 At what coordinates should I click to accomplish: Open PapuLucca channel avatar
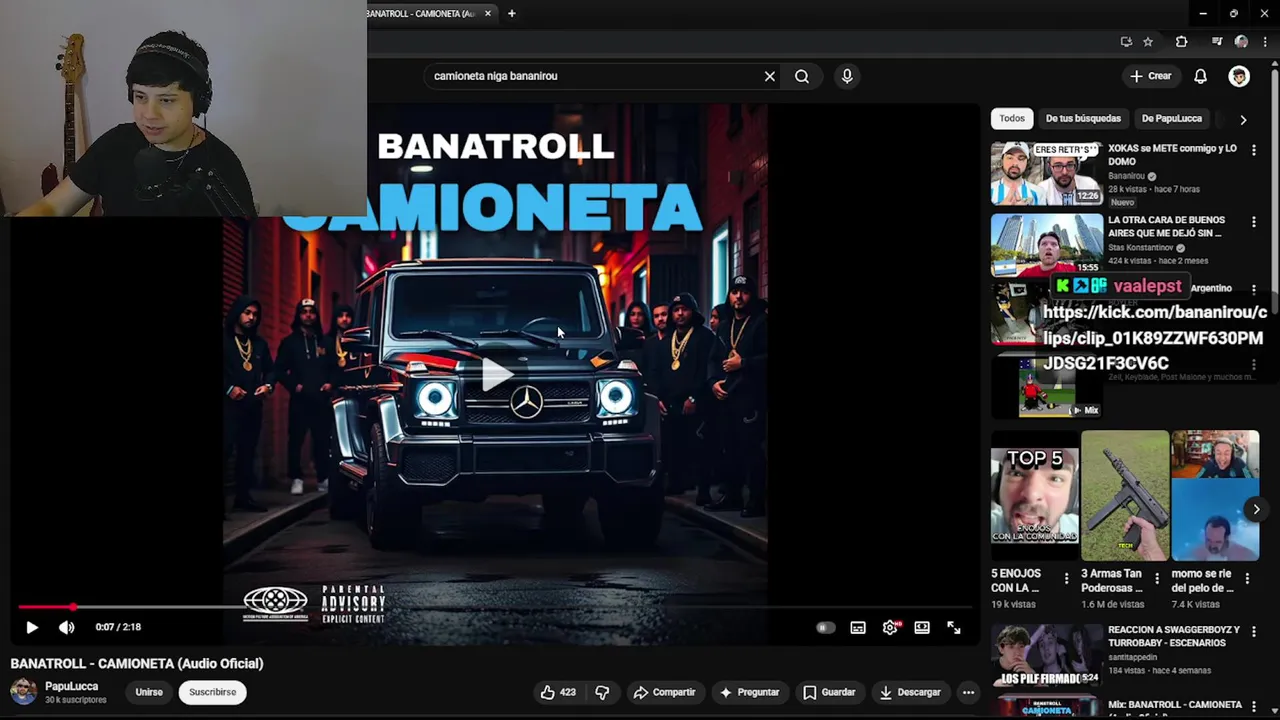click(23, 691)
